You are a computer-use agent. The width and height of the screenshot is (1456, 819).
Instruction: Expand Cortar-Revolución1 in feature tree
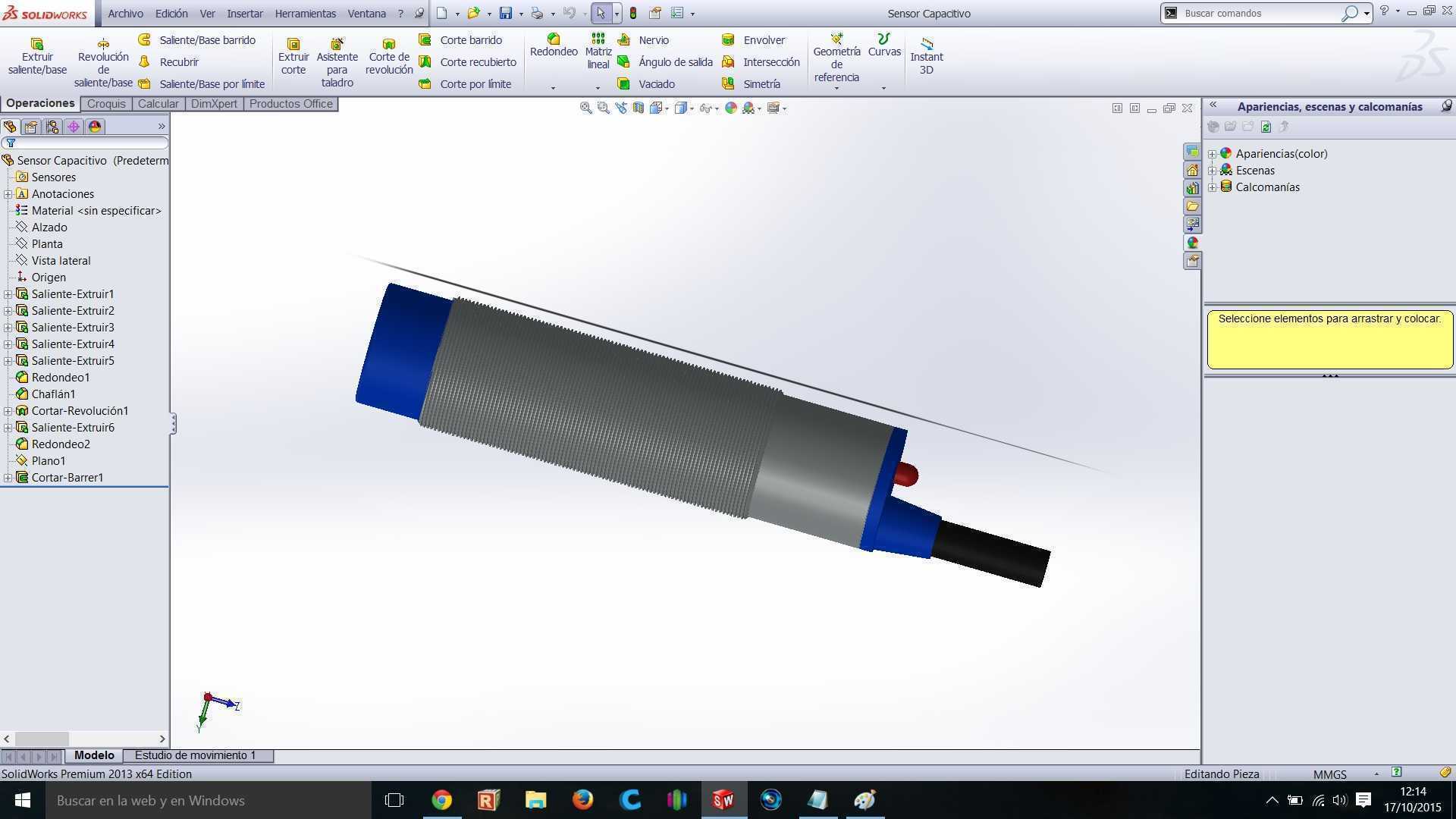coord(8,411)
